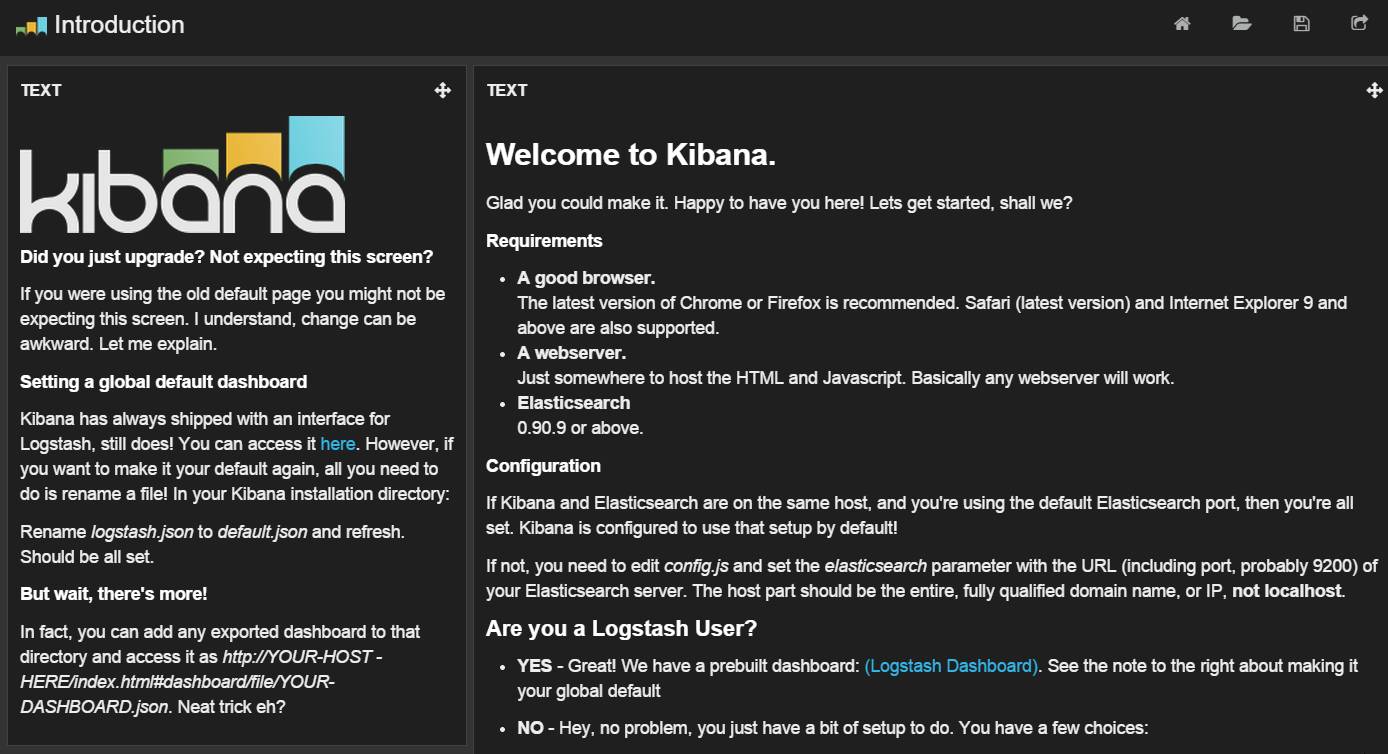The width and height of the screenshot is (1388, 754).
Task: Click the 'Are you a Logstash User?' heading
Action: point(621,628)
